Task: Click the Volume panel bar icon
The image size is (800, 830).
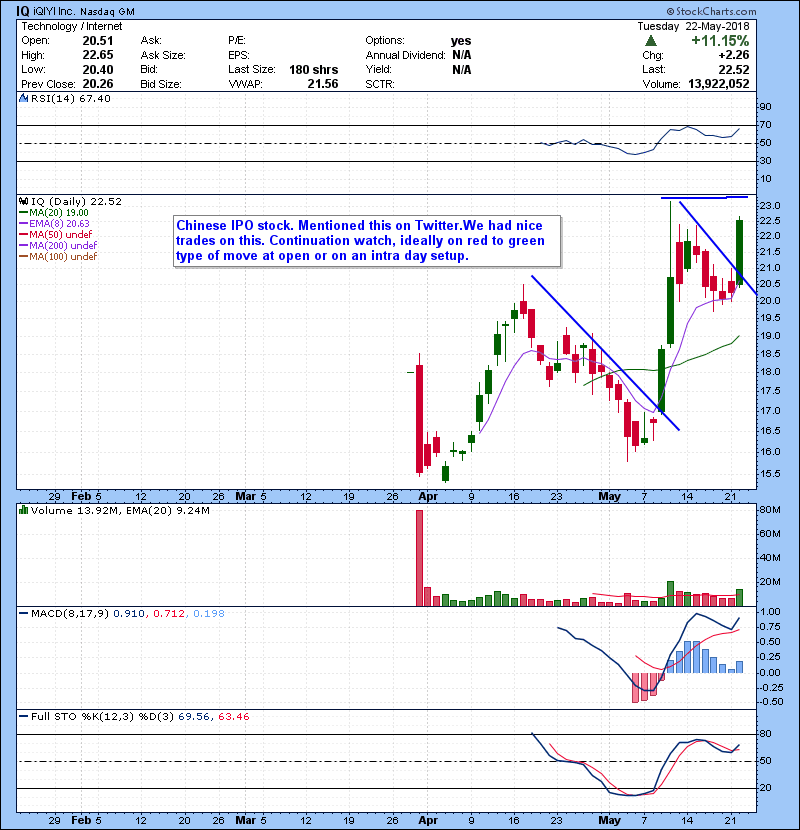Action: tap(23, 511)
